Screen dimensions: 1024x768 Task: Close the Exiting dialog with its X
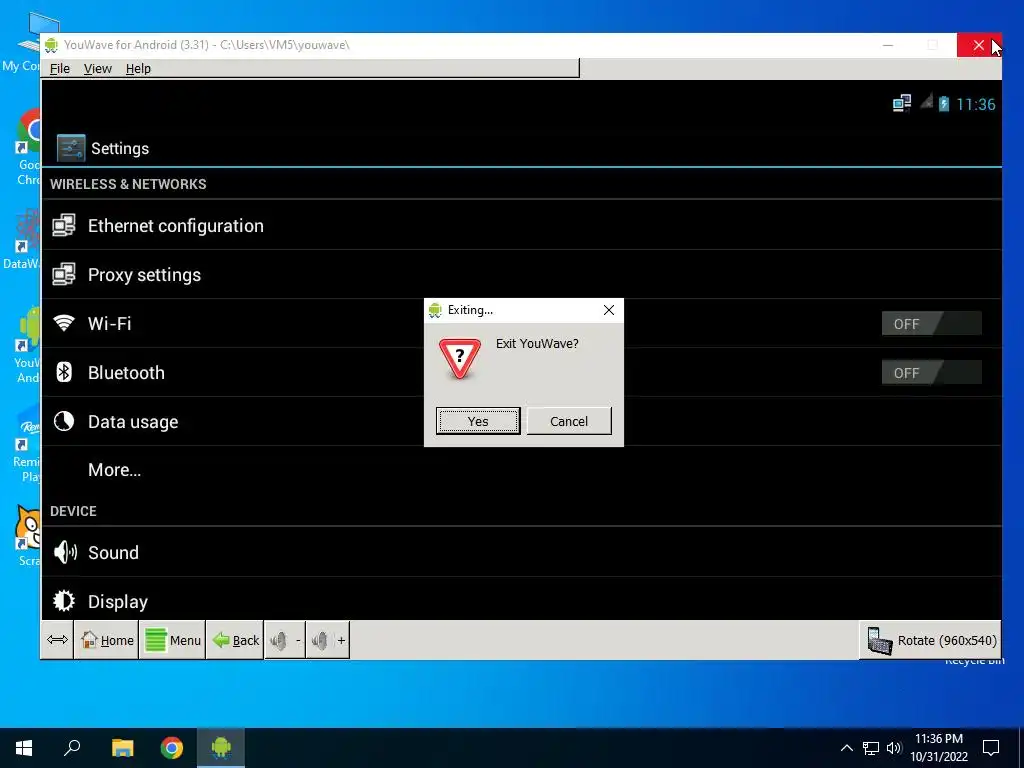click(609, 310)
